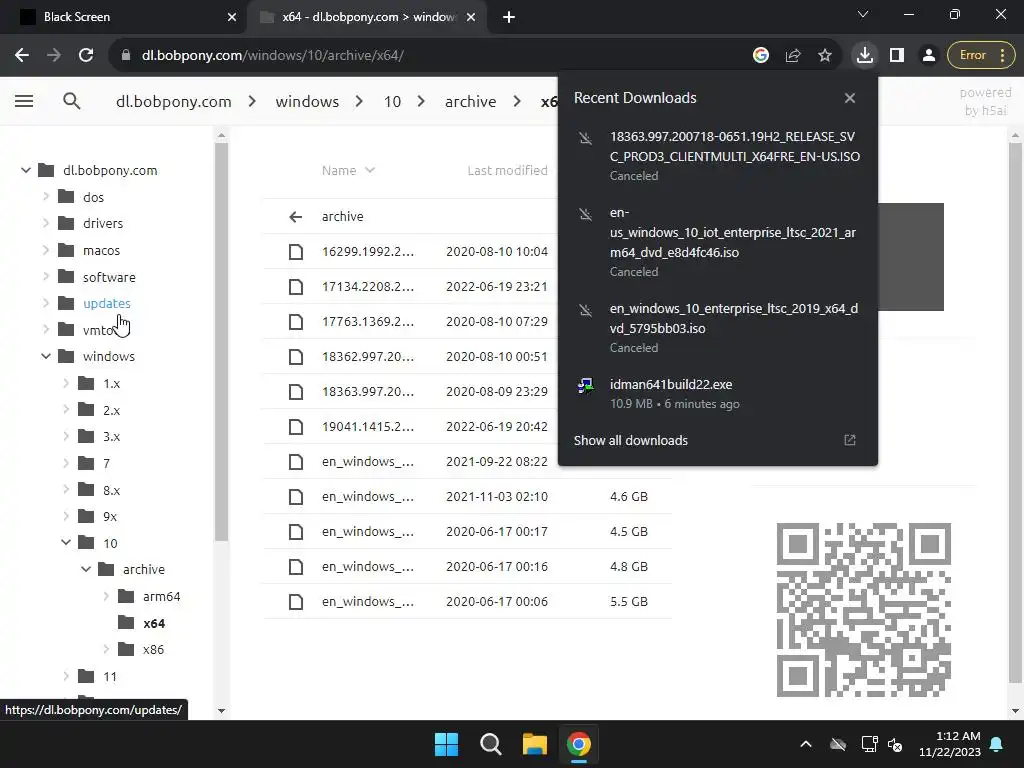1024x768 pixels.
Task: Open the tab search chevron
Action: 863,14
